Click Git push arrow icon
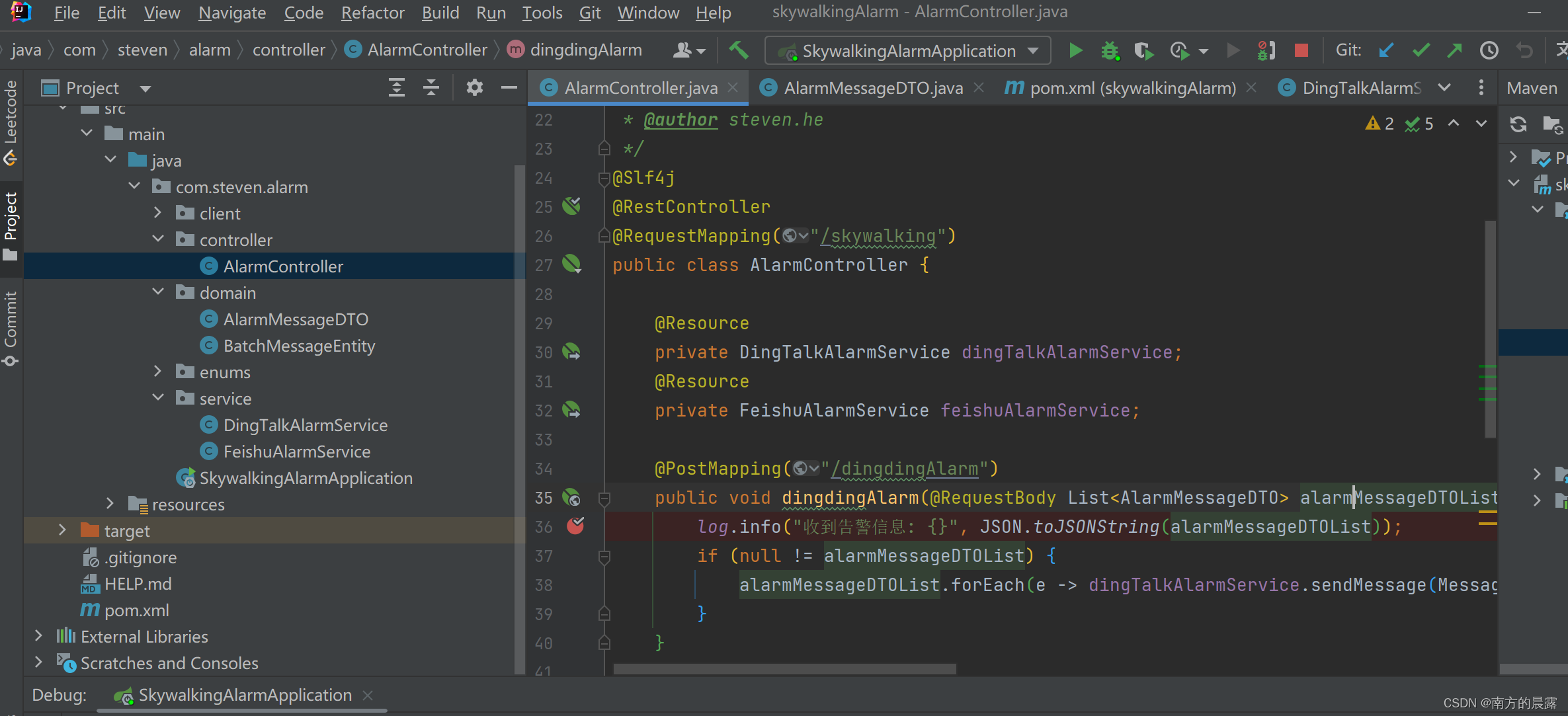 click(1454, 51)
